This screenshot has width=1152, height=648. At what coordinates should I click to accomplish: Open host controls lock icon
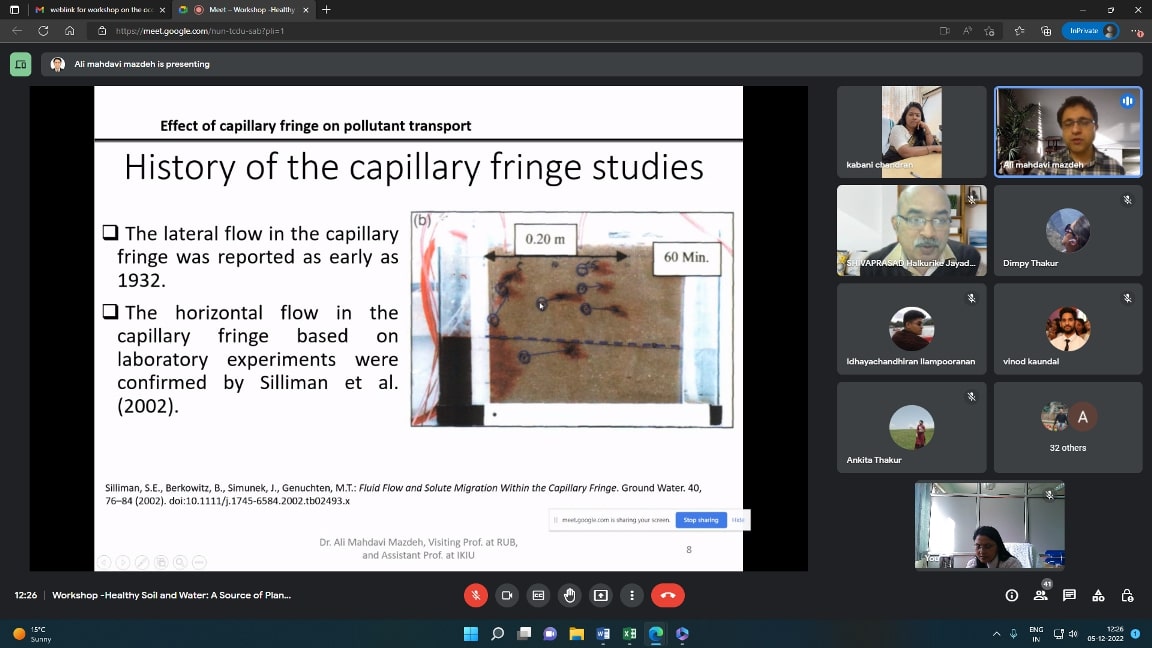(1127, 595)
